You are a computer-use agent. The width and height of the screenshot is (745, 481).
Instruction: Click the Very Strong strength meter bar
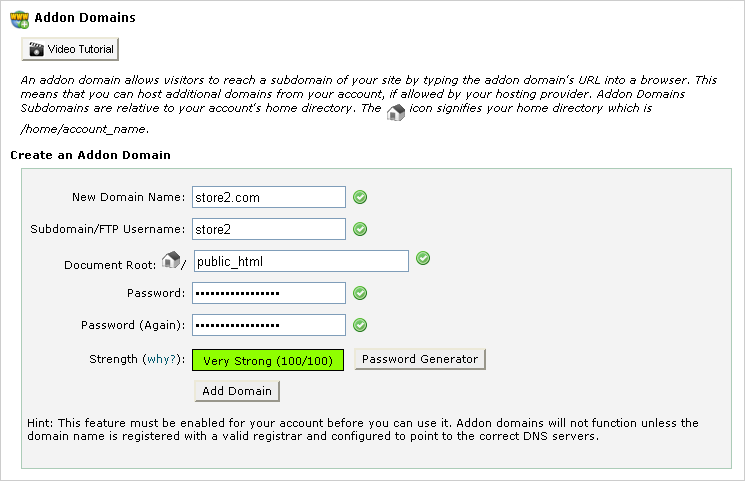click(x=268, y=360)
